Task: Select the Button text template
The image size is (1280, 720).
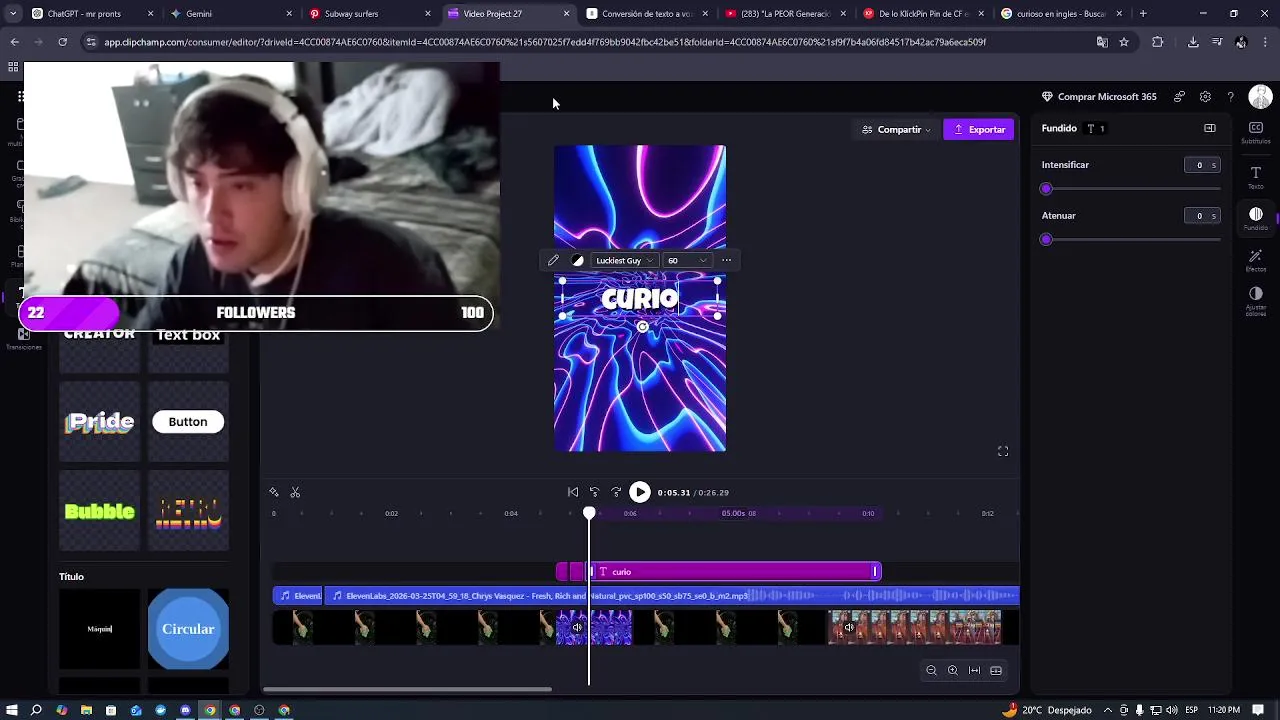Action: (x=188, y=421)
